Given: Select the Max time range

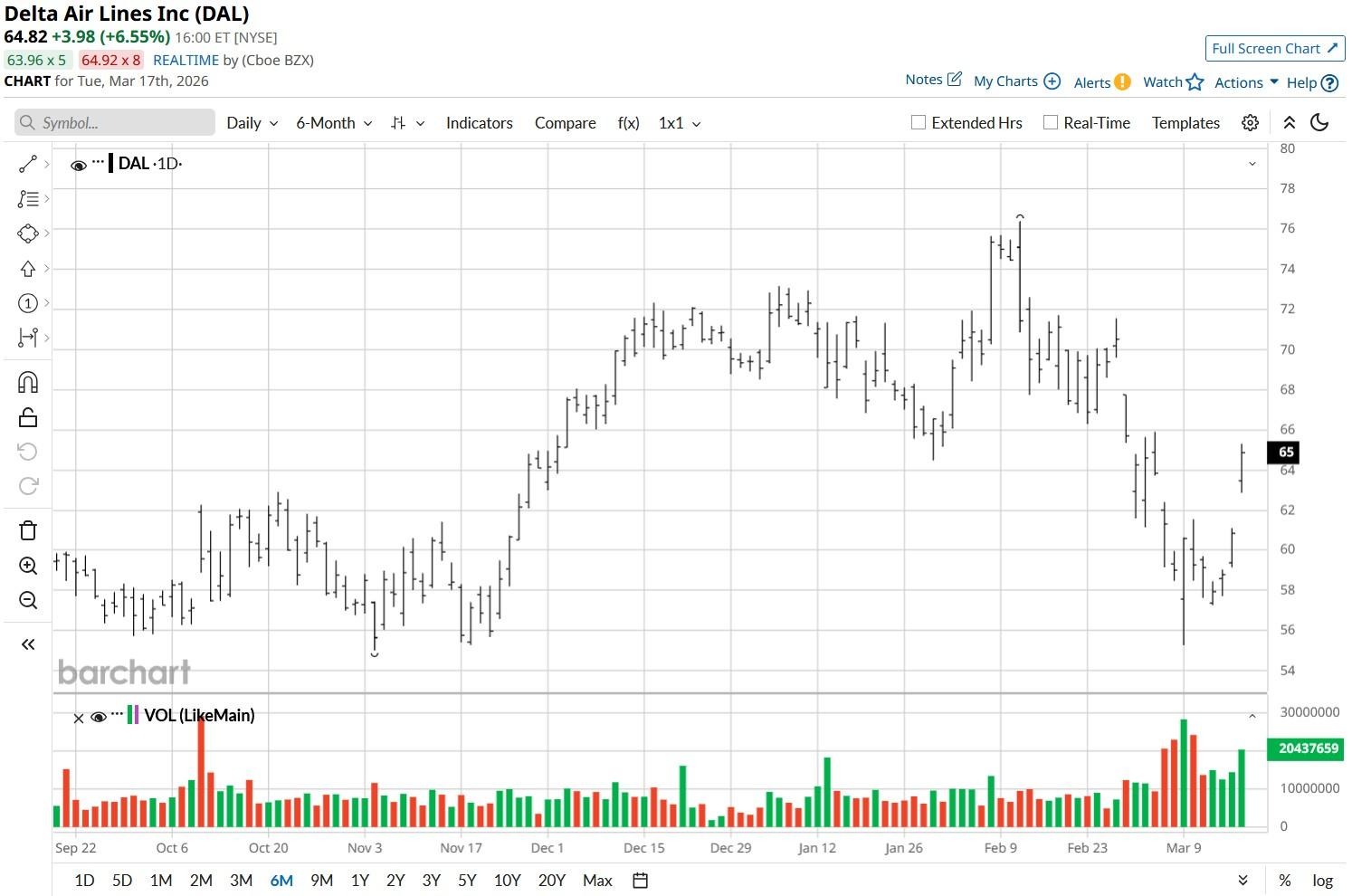Looking at the screenshot, I should [597, 881].
